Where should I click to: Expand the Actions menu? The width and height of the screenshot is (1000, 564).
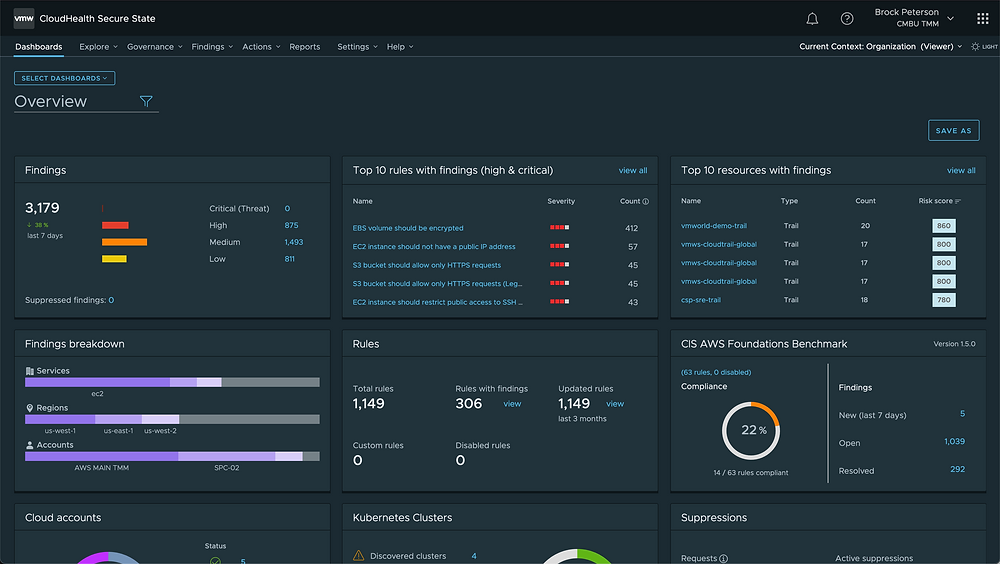click(261, 47)
